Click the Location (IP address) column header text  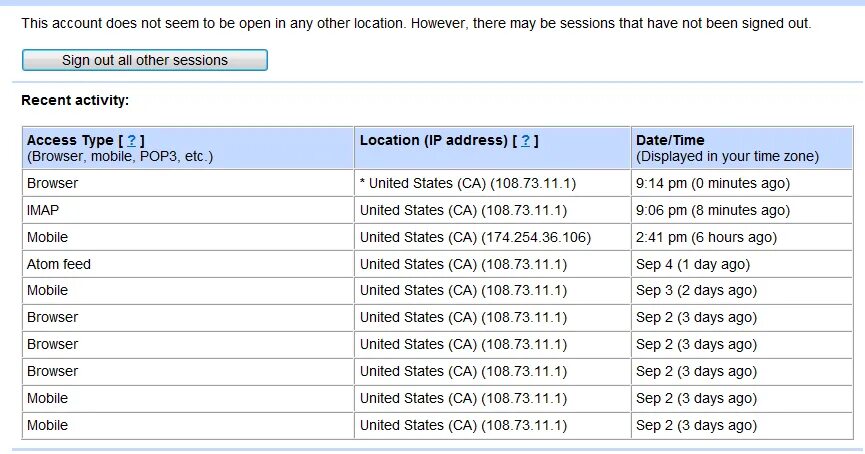(x=433, y=141)
